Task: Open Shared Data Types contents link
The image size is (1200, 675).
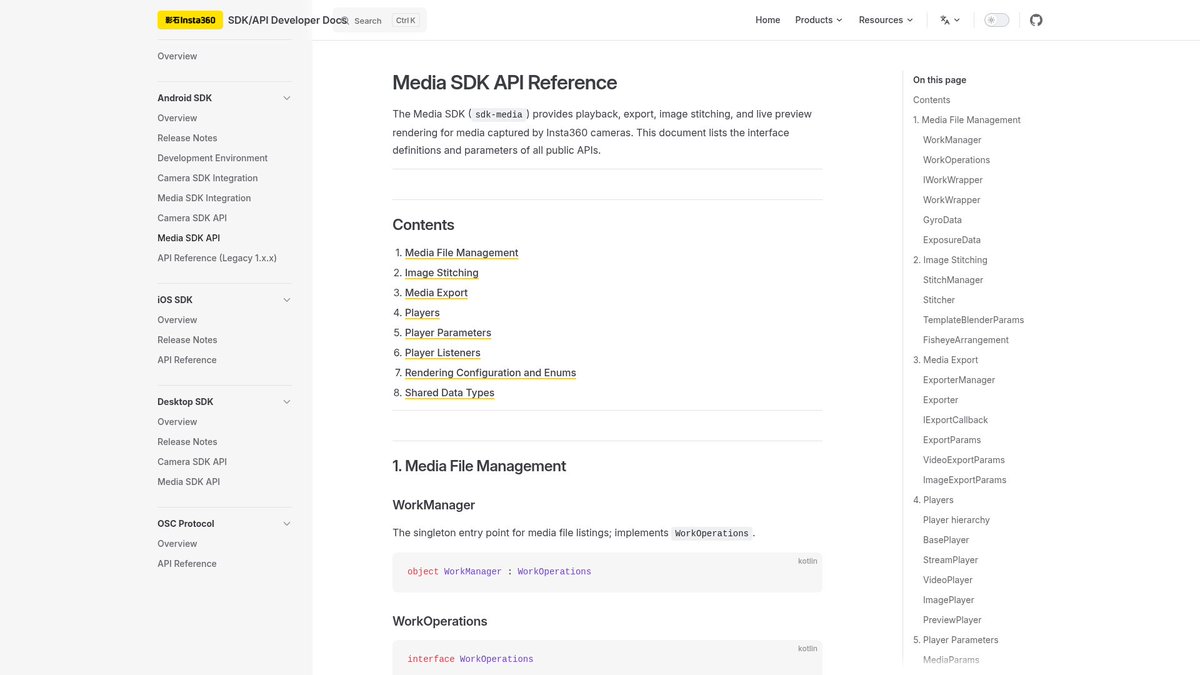Action: tap(450, 393)
